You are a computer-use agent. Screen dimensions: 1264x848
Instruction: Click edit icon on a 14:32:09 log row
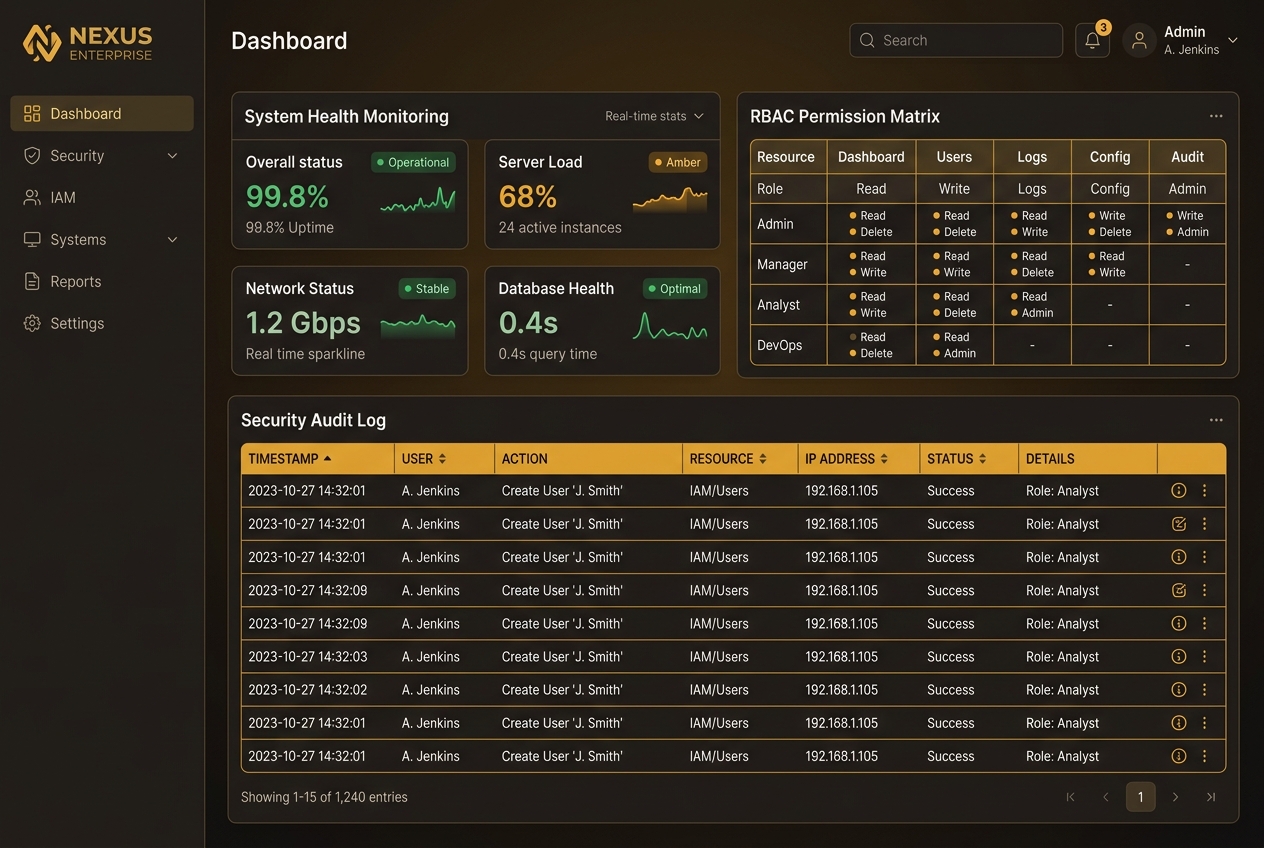[1179, 591]
